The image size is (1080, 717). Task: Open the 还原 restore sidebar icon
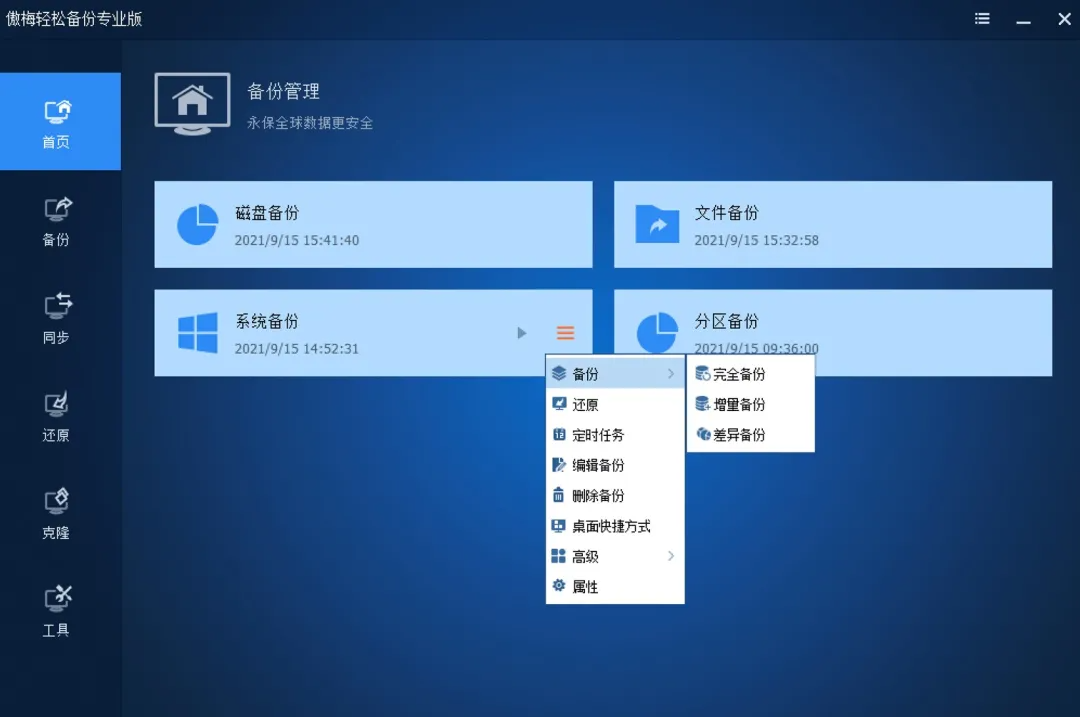point(57,404)
